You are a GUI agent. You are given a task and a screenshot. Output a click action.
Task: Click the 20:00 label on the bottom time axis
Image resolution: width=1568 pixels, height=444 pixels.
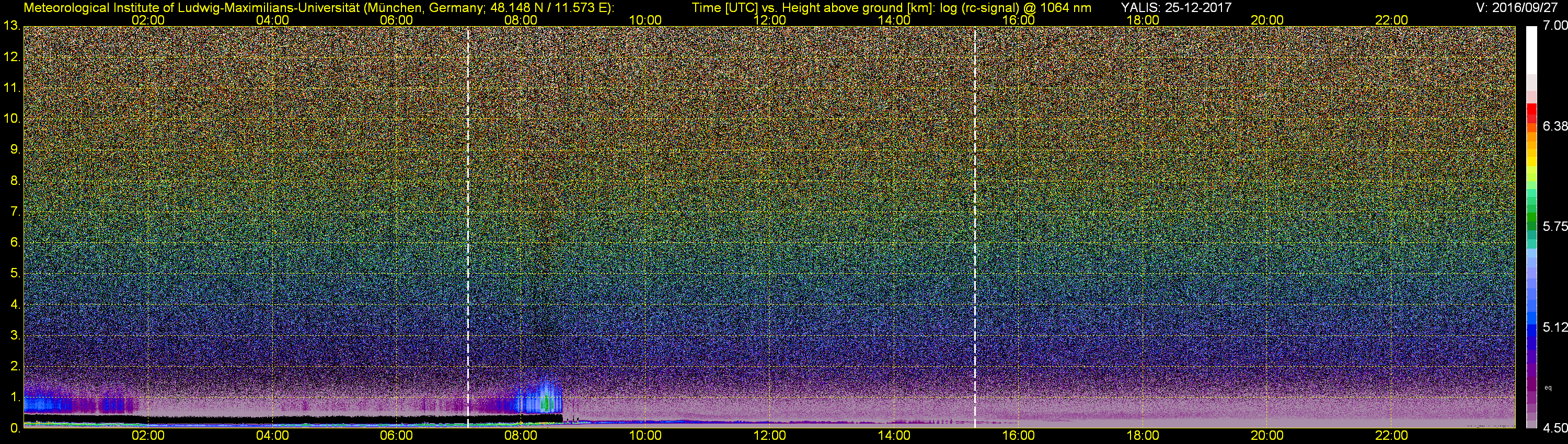click(1267, 436)
